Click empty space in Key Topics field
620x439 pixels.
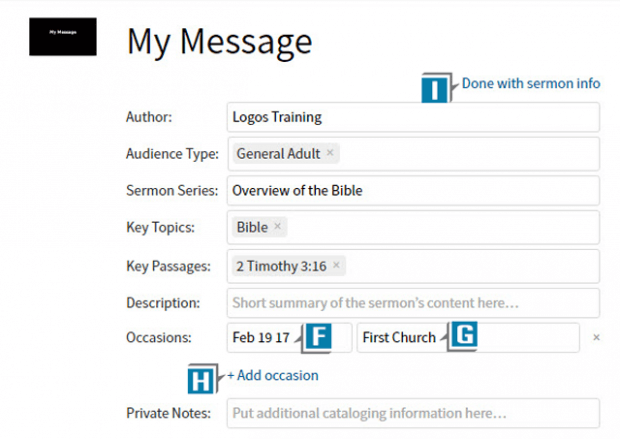[x=440, y=227]
